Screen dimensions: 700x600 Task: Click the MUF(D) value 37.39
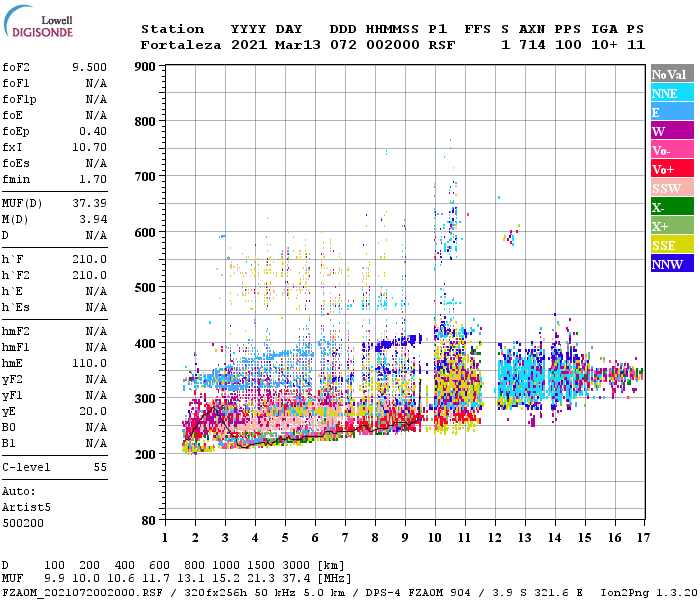(x=89, y=203)
